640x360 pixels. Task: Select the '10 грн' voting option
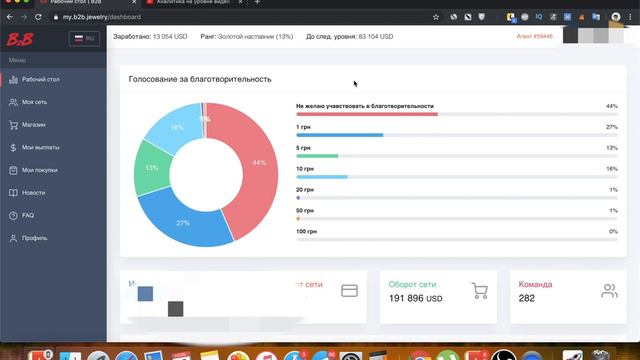(305, 169)
